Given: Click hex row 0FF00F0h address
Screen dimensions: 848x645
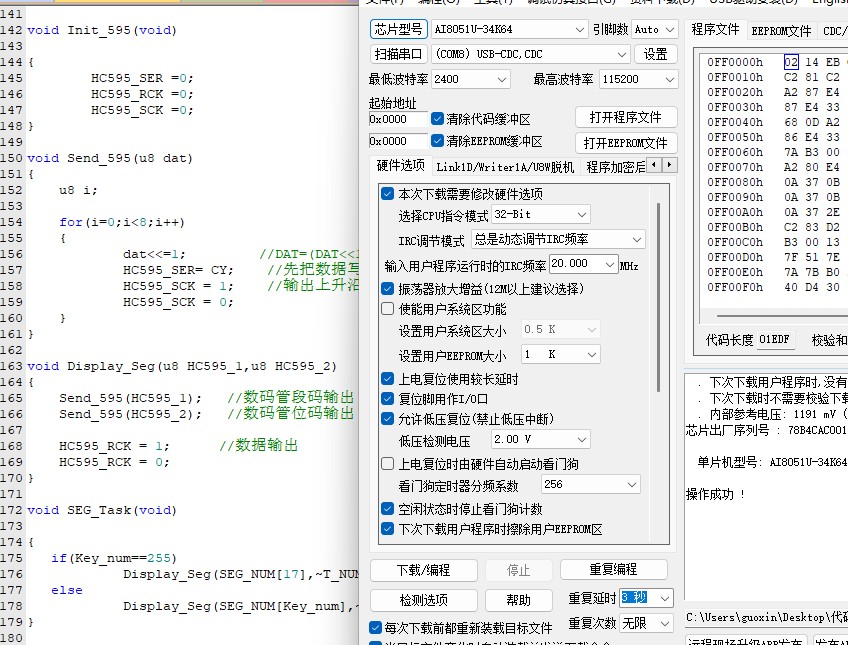Looking at the screenshot, I should click(735, 287).
